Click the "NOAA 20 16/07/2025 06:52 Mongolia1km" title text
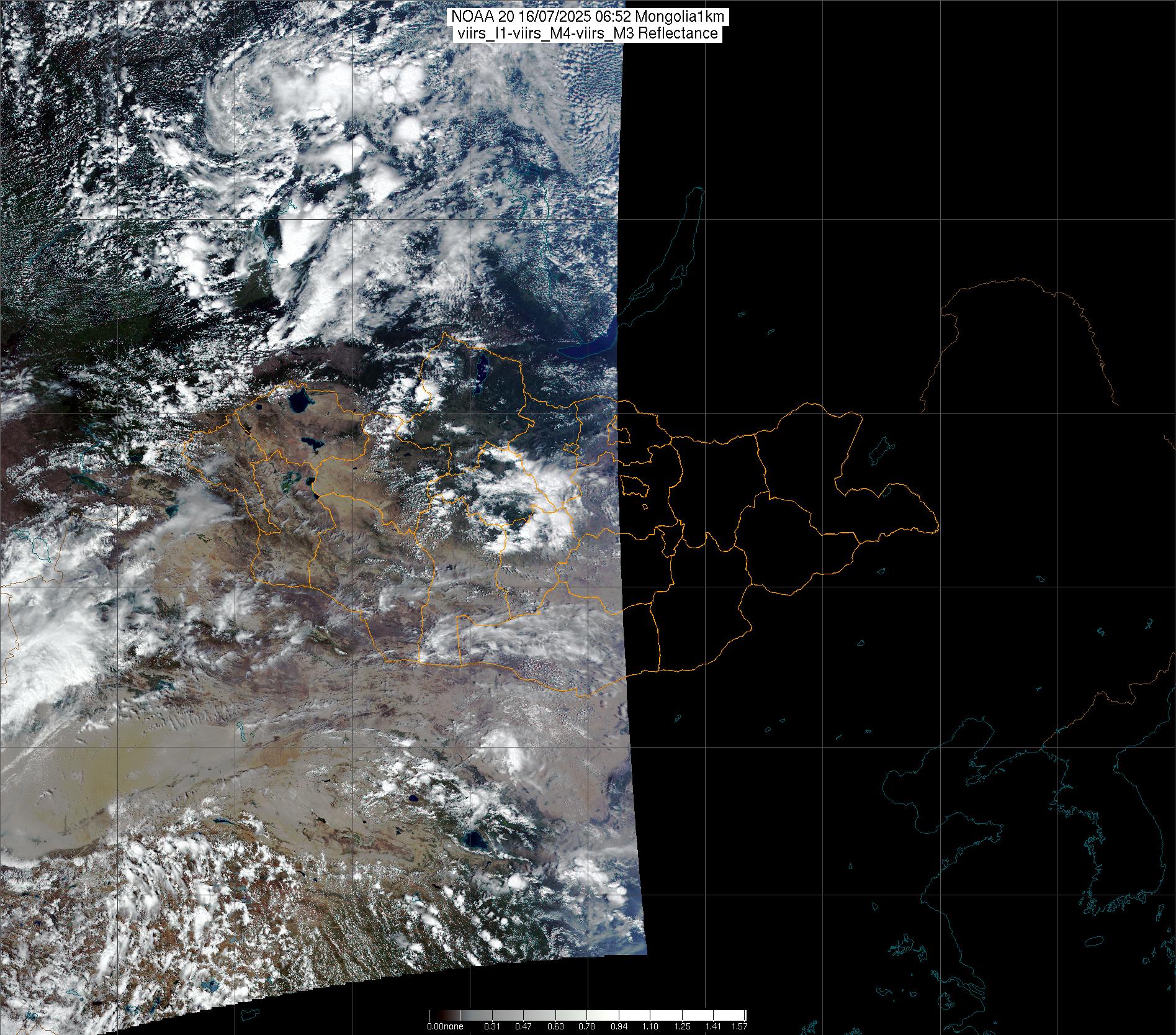The image size is (1176, 1035). [588, 17]
